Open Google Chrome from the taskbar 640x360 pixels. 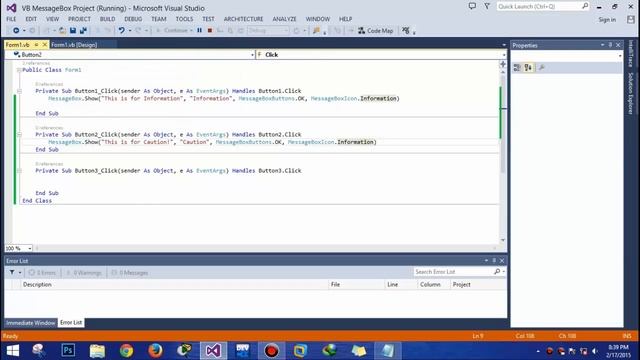pyautogui.click(x=127, y=351)
